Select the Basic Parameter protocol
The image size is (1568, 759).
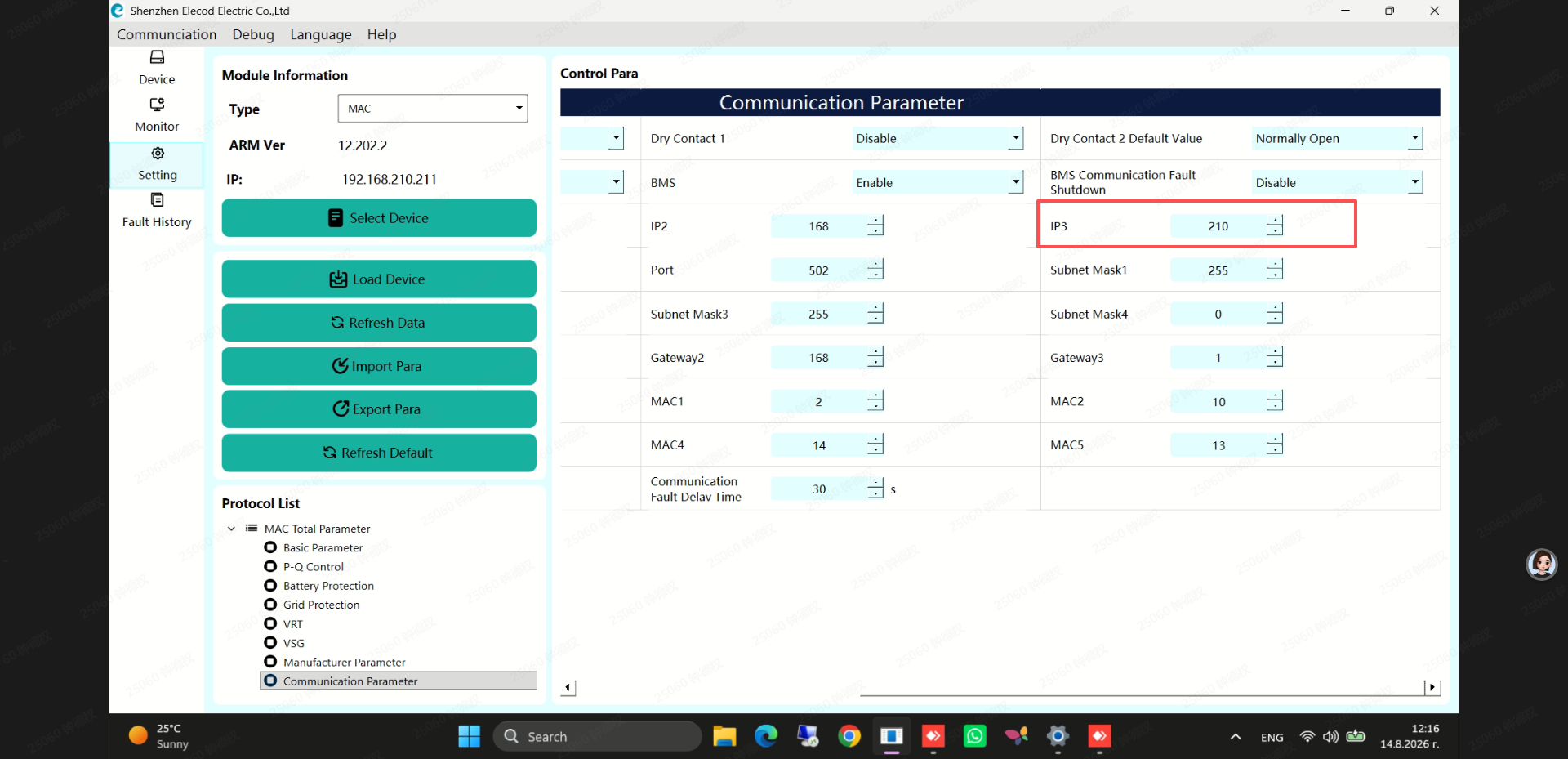click(323, 547)
